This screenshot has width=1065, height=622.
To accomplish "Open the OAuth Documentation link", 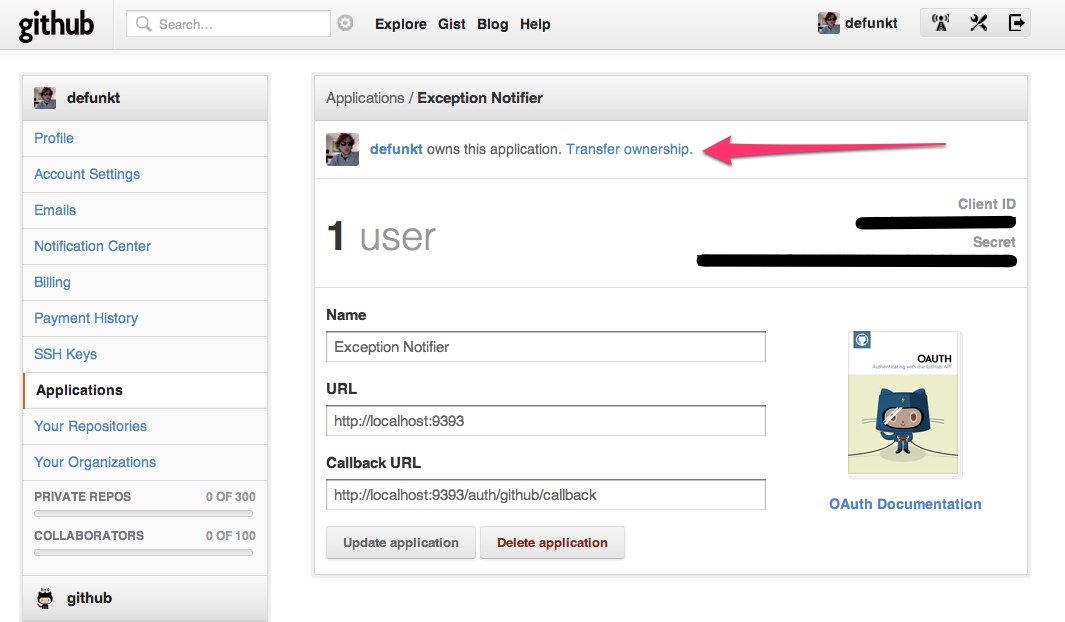I will coord(905,504).
